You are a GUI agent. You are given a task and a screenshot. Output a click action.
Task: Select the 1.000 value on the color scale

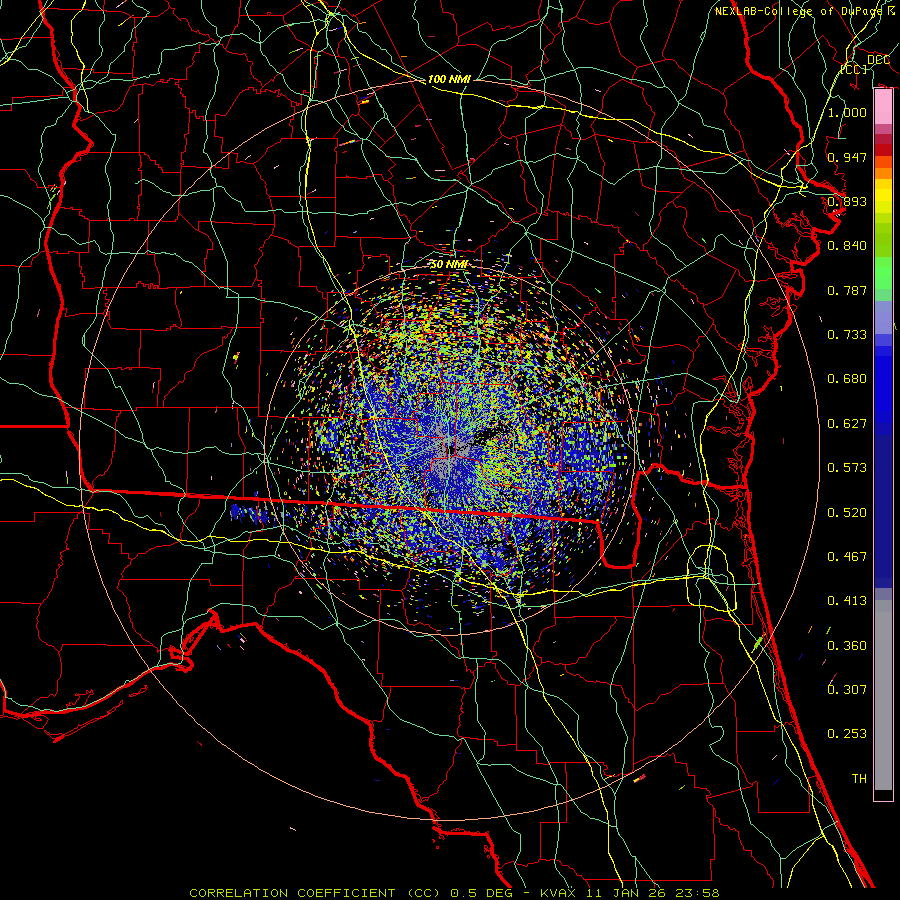(847, 112)
